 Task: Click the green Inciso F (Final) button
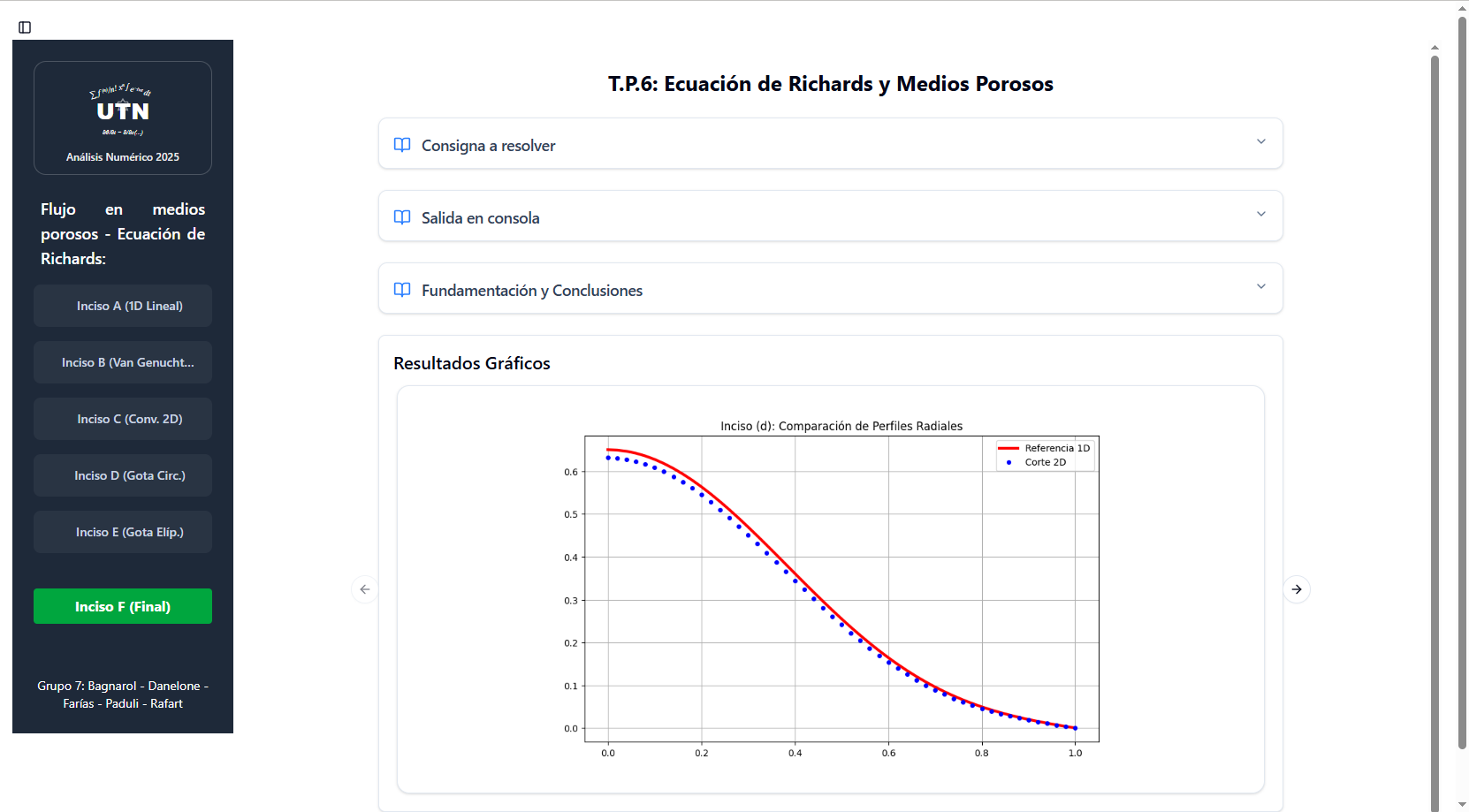[x=123, y=606]
